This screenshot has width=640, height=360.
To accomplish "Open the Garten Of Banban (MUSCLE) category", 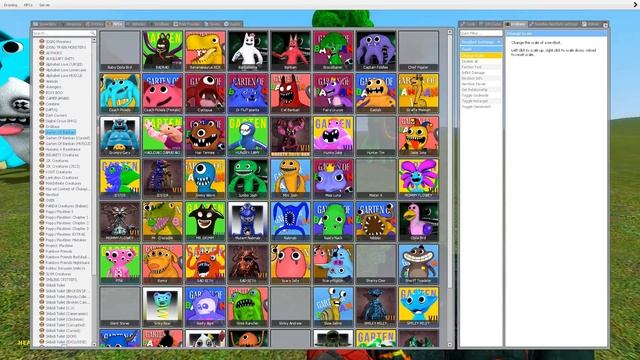I will pos(67,144).
